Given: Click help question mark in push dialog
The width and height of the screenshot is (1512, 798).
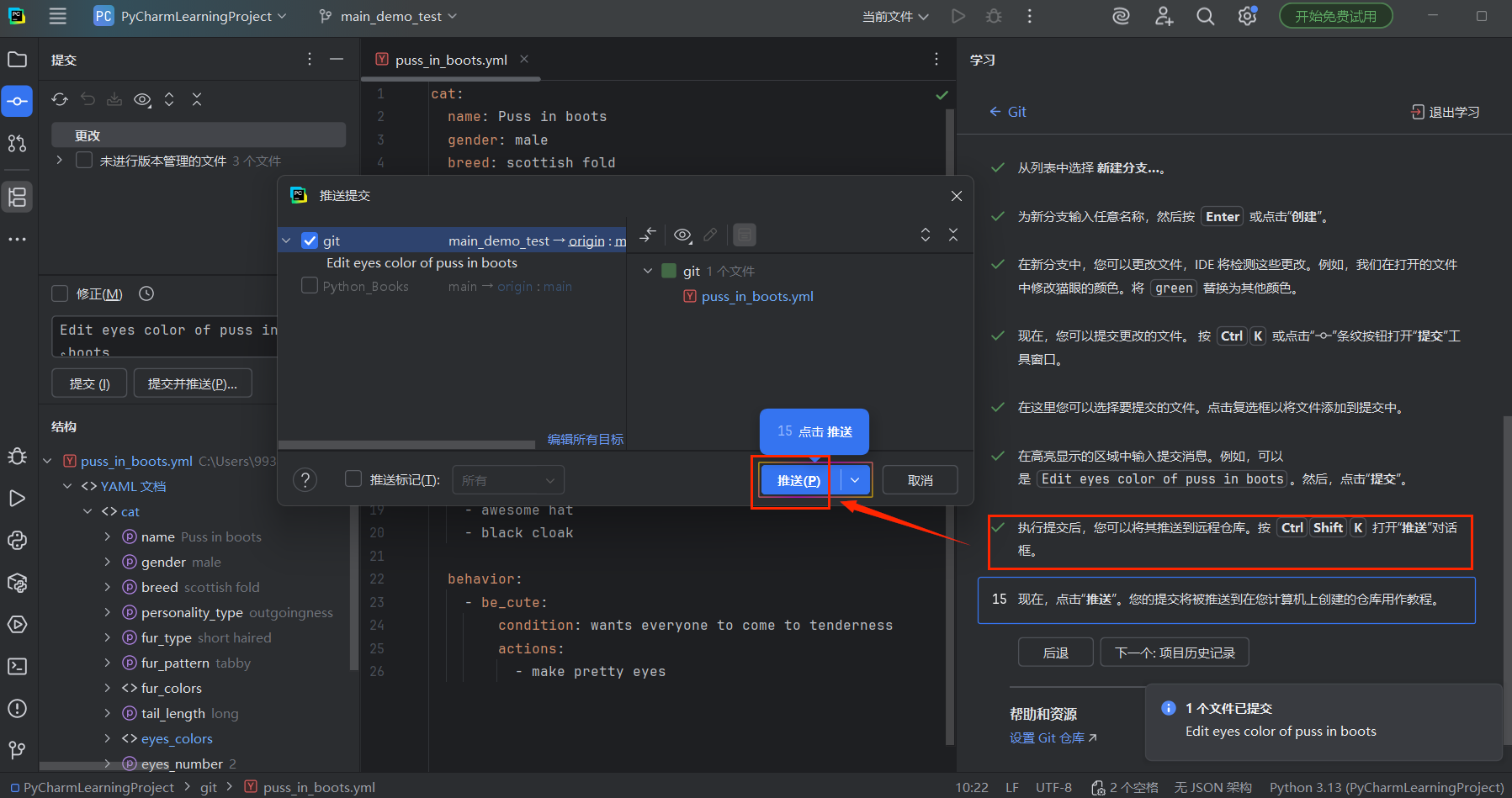Looking at the screenshot, I should pyautogui.click(x=305, y=480).
